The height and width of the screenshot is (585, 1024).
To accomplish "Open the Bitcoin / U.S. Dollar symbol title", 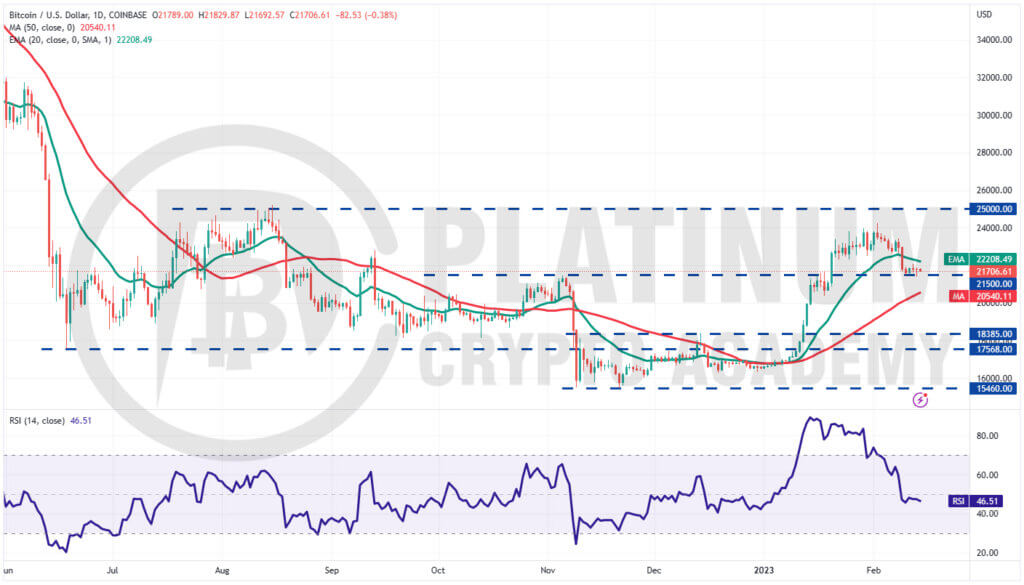I will 78,15.
